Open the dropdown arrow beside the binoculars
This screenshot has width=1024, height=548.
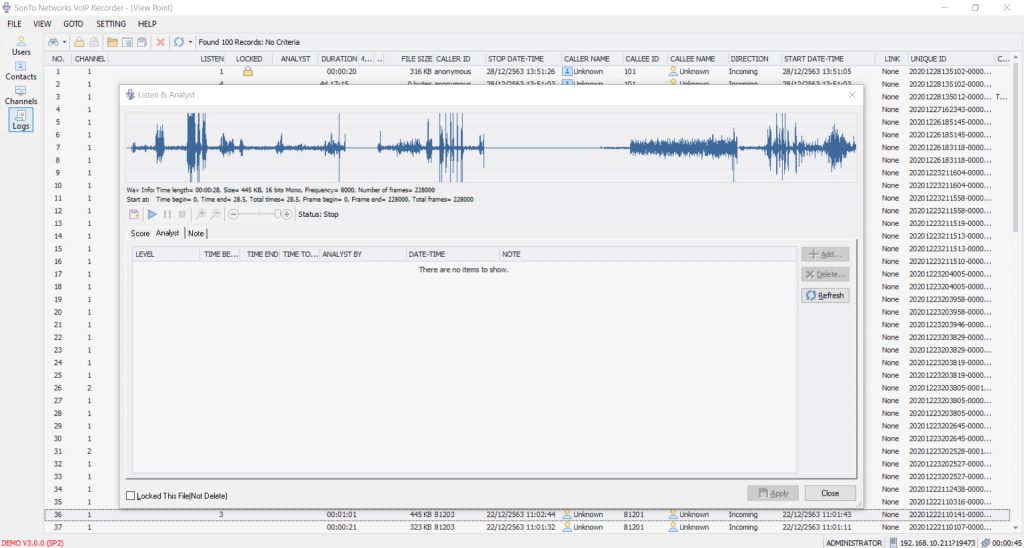coord(65,42)
